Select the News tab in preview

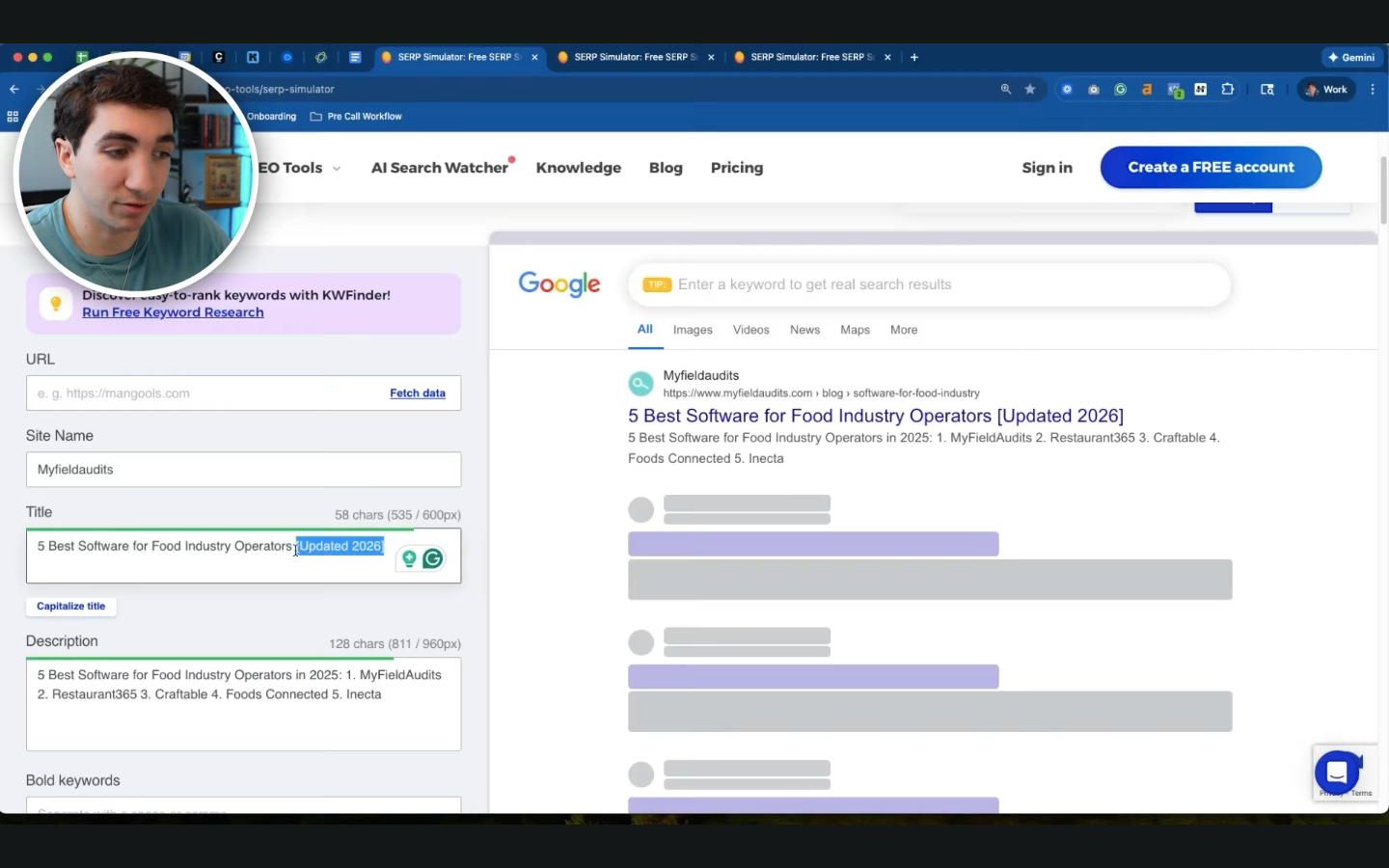pyautogui.click(x=804, y=330)
